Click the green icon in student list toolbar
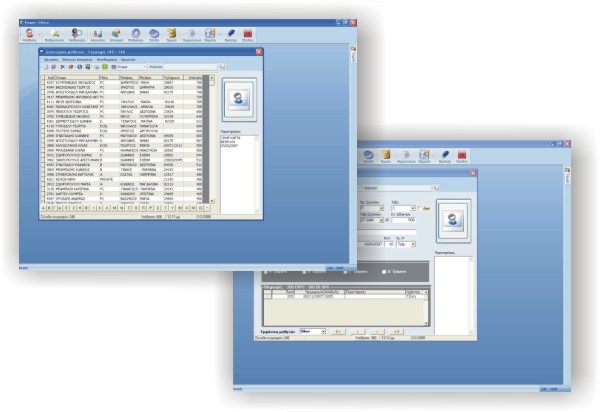Screen dimensions: 600x412 105,66
